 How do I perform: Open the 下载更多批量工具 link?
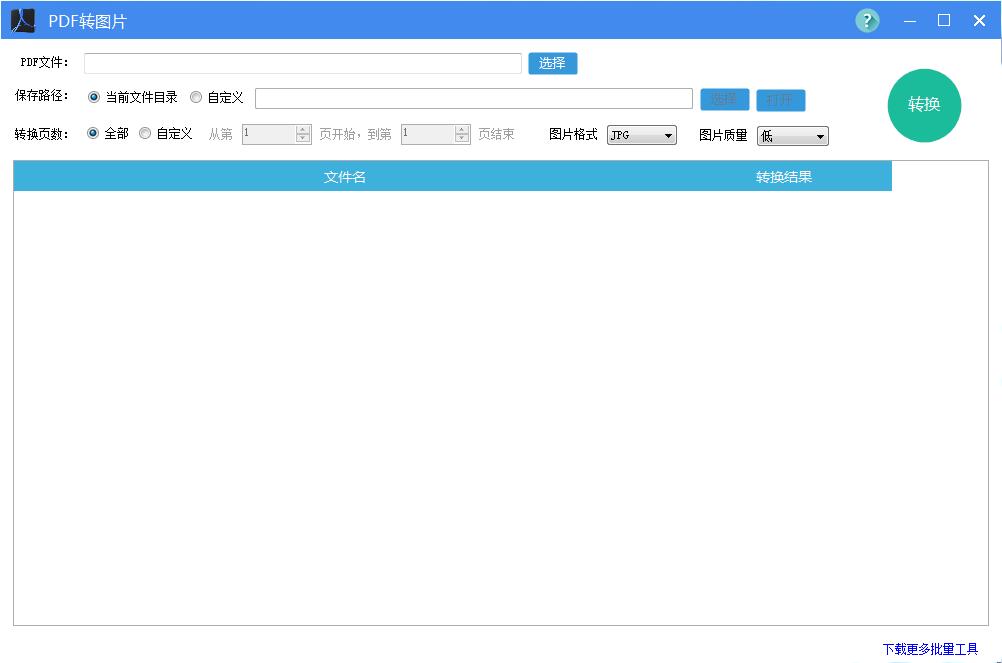point(932,648)
